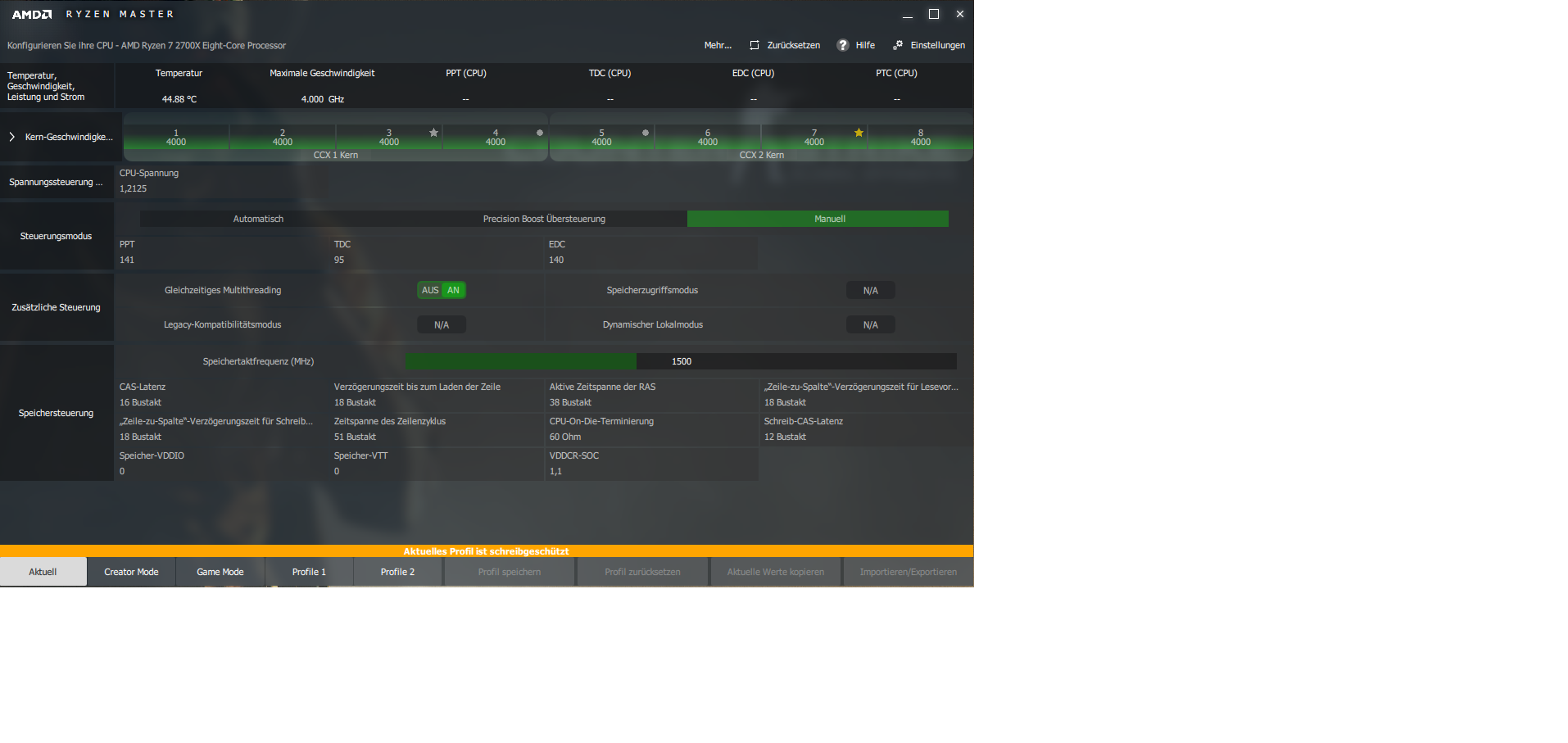Click the Profil speichern button
The image size is (1568, 743).
(x=510, y=572)
